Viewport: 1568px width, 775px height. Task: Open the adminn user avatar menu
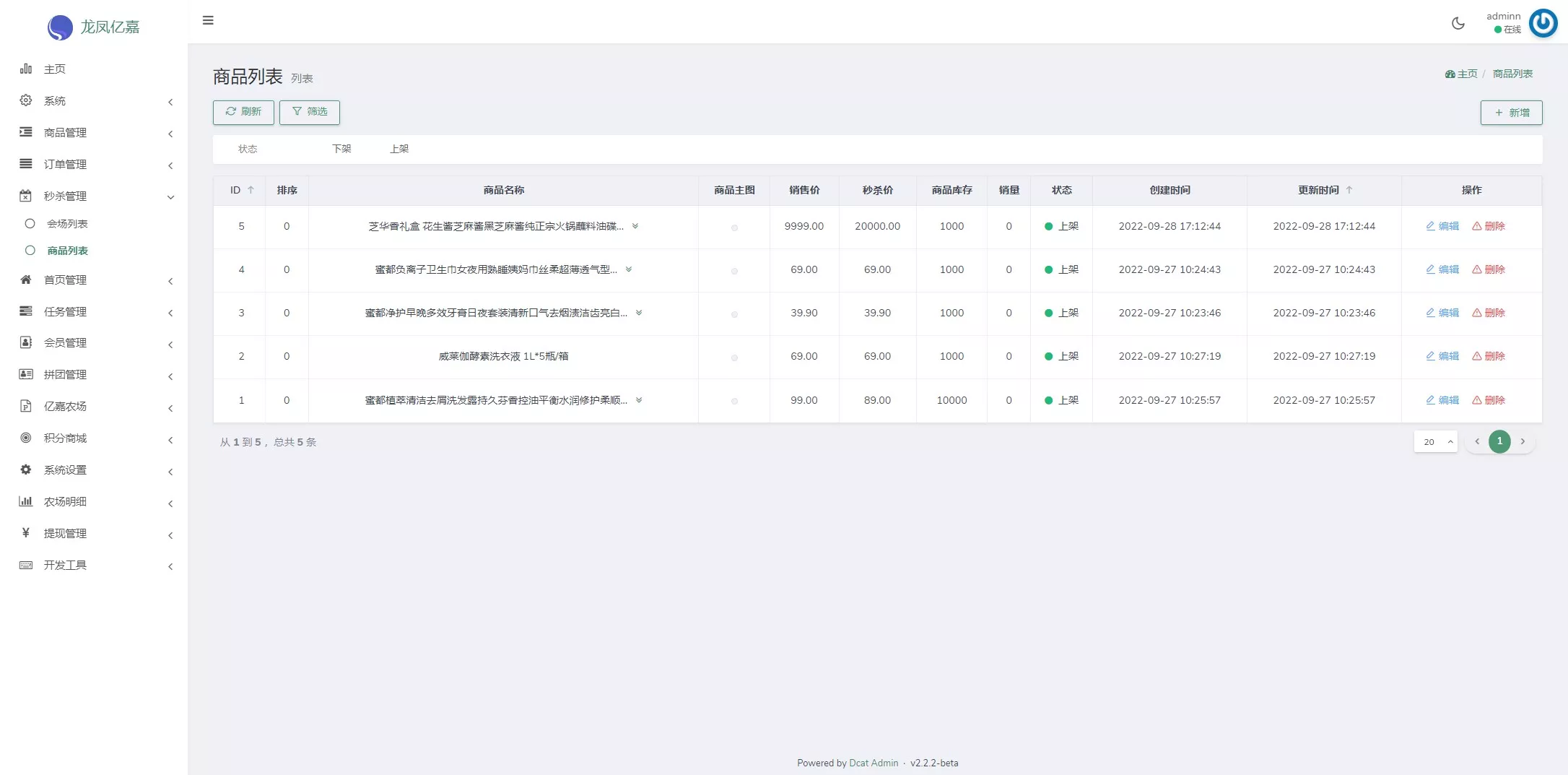click(x=1543, y=23)
